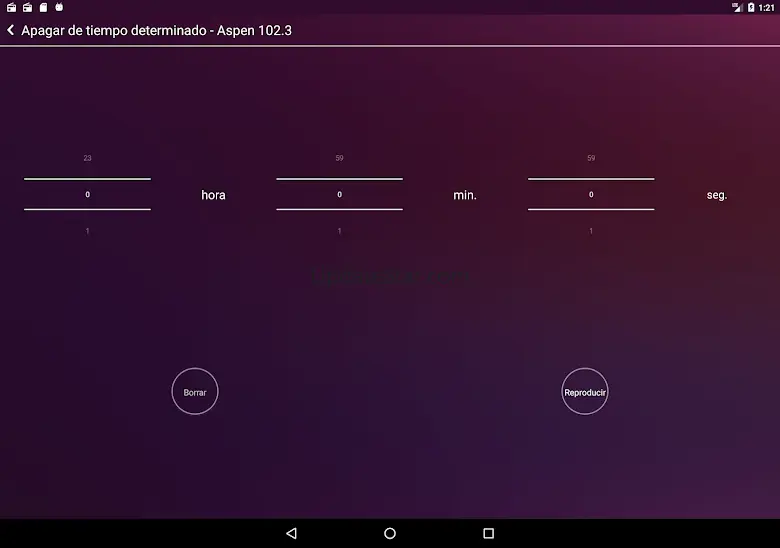The width and height of the screenshot is (780, 548).
Task: Tap the current 0 in the seg. picker
Action: click(x=591, y=194)
